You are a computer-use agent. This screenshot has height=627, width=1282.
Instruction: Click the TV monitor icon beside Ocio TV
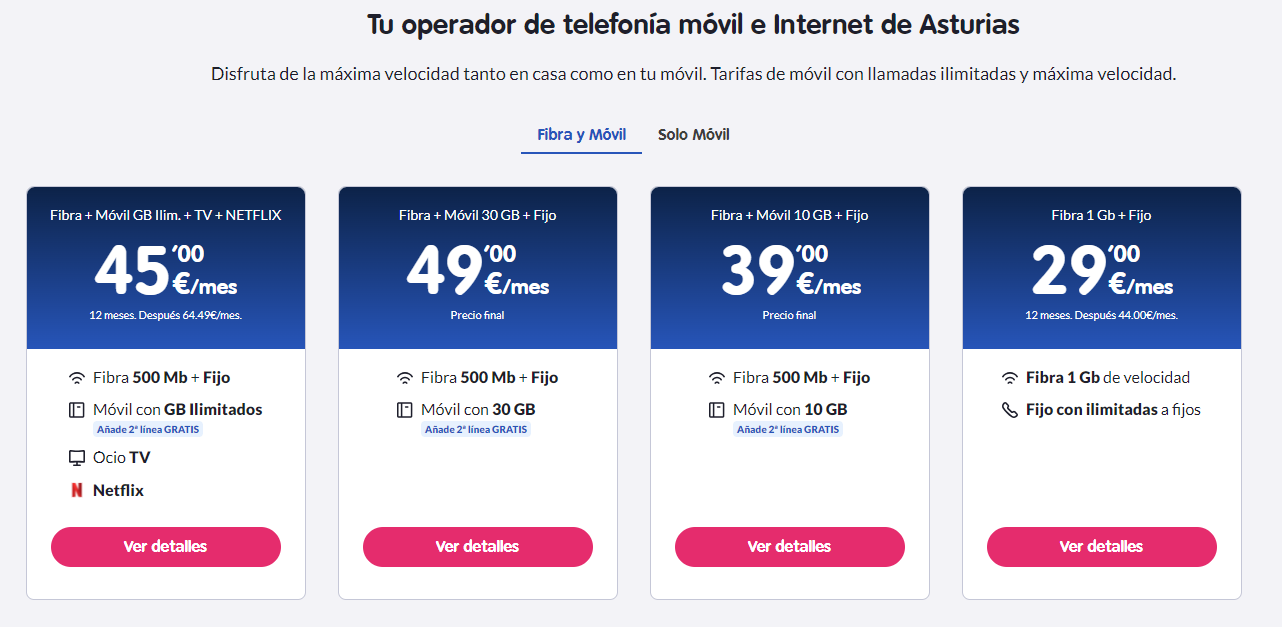pyautogui.click(x=78, y=456)
